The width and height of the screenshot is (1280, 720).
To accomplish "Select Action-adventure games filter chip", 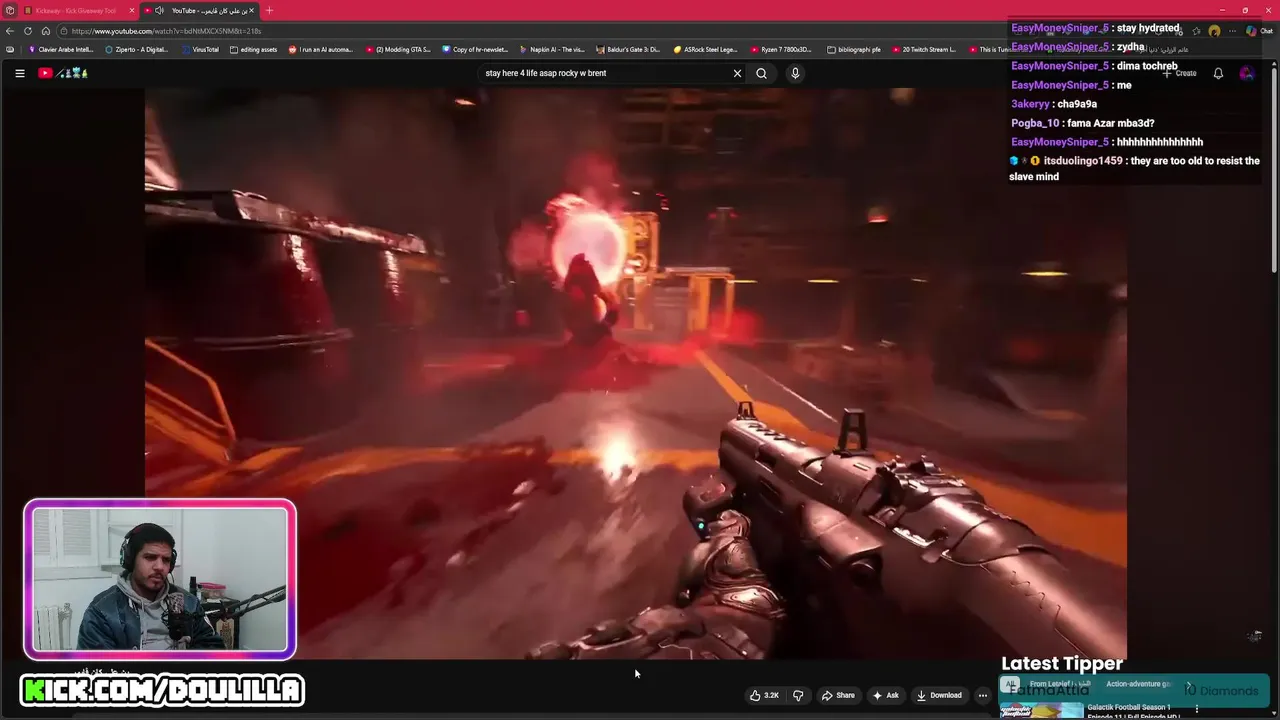I will [1138, 685].
